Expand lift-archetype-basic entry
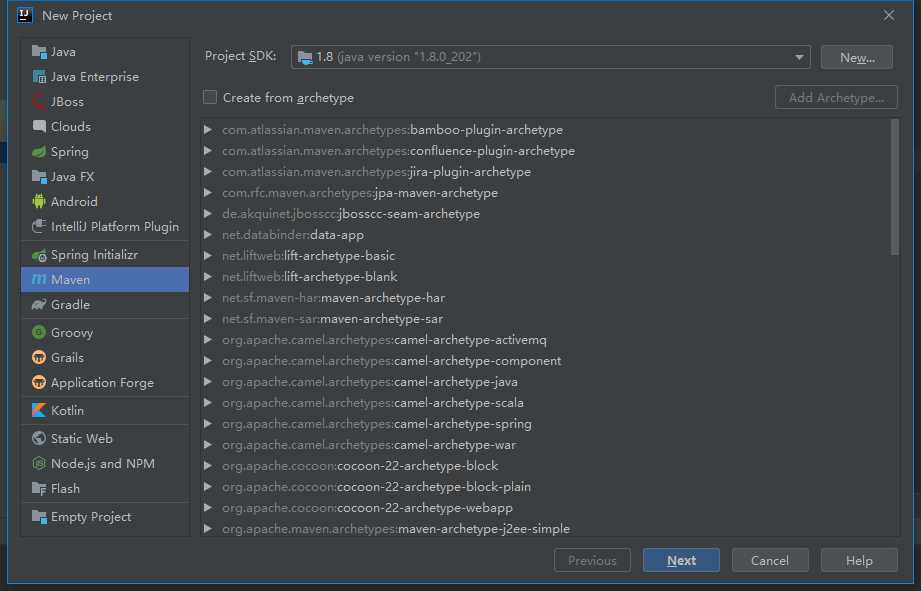Viewport: 921px width, 591px height. pyautogui.click(x=208, y=256)
